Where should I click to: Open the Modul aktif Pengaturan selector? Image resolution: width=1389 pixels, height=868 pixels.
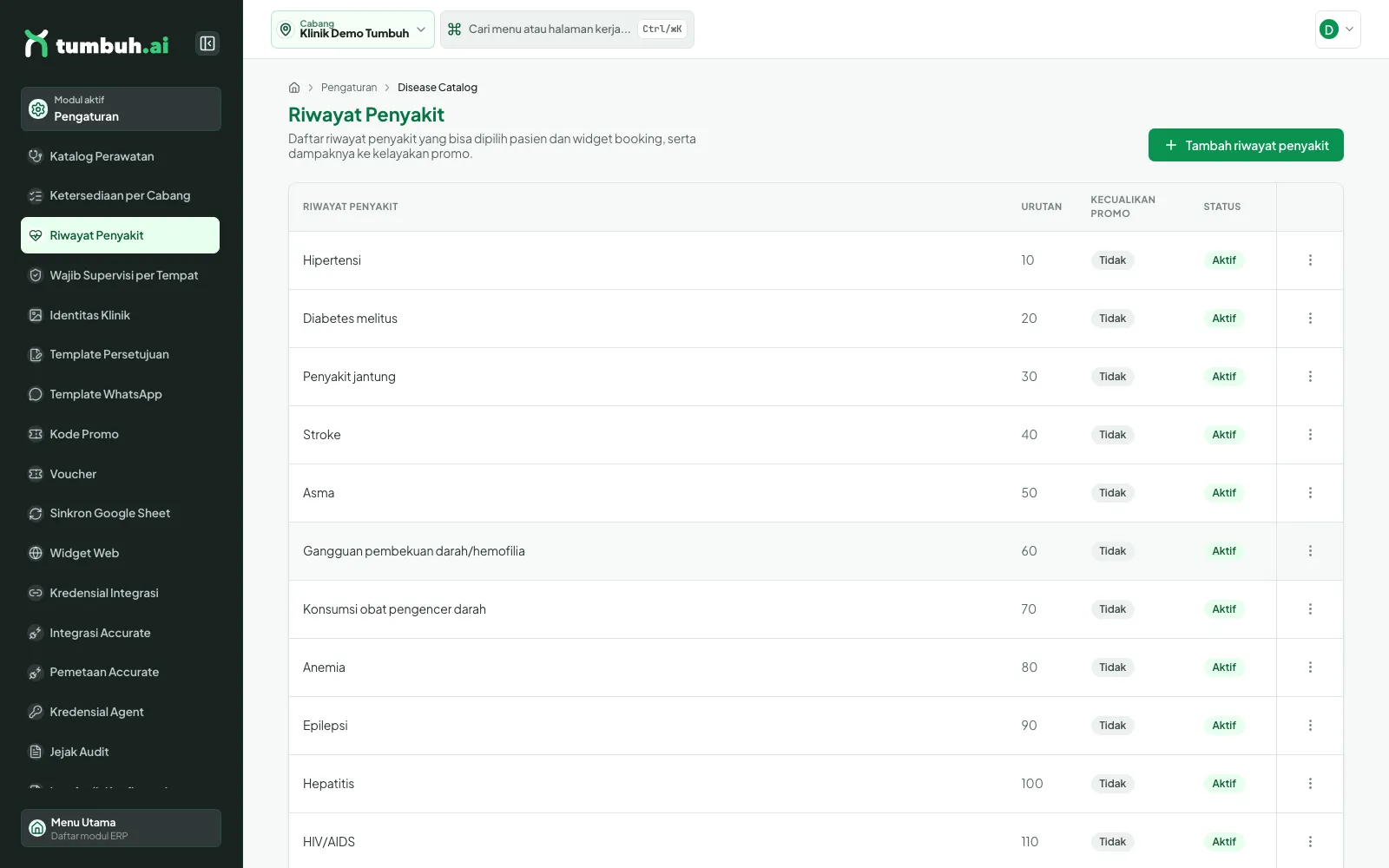pyautogui.click(x=121, y=108)
